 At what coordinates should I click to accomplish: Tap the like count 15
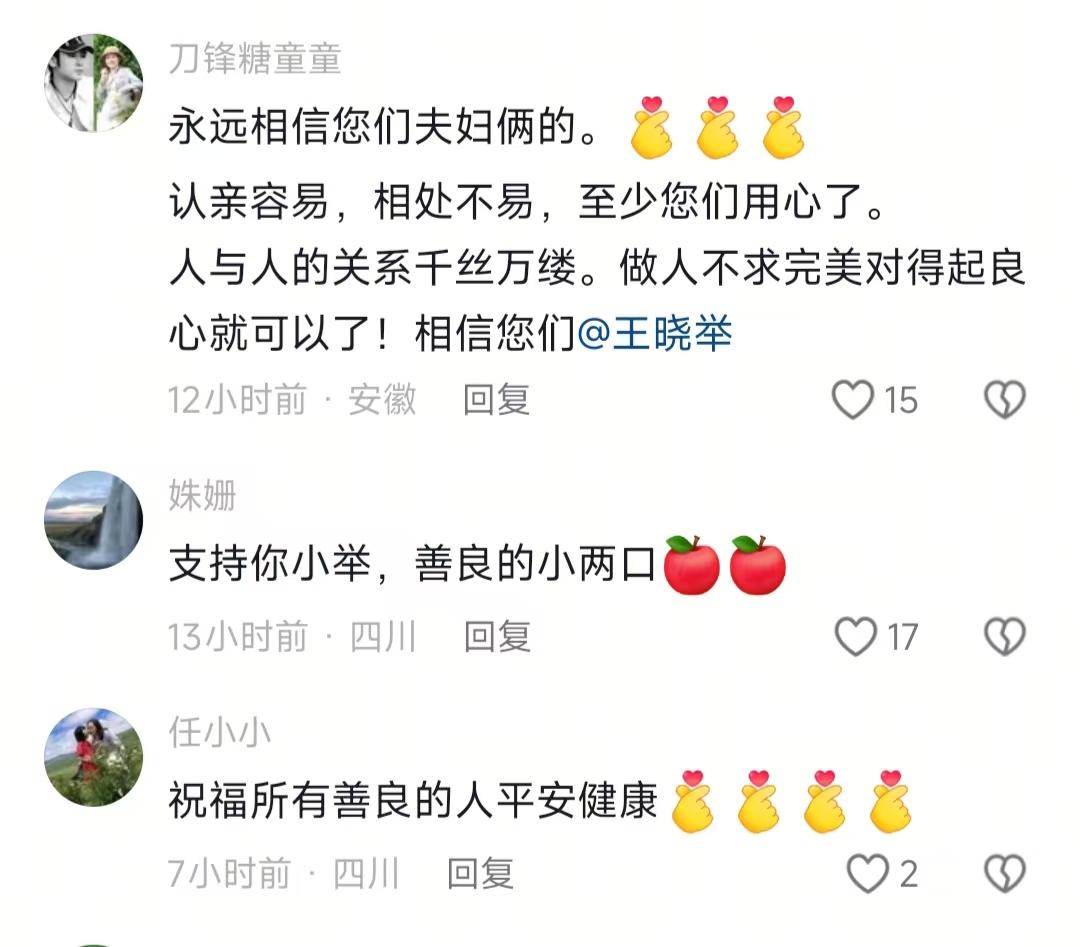click(x=901, y=400)
